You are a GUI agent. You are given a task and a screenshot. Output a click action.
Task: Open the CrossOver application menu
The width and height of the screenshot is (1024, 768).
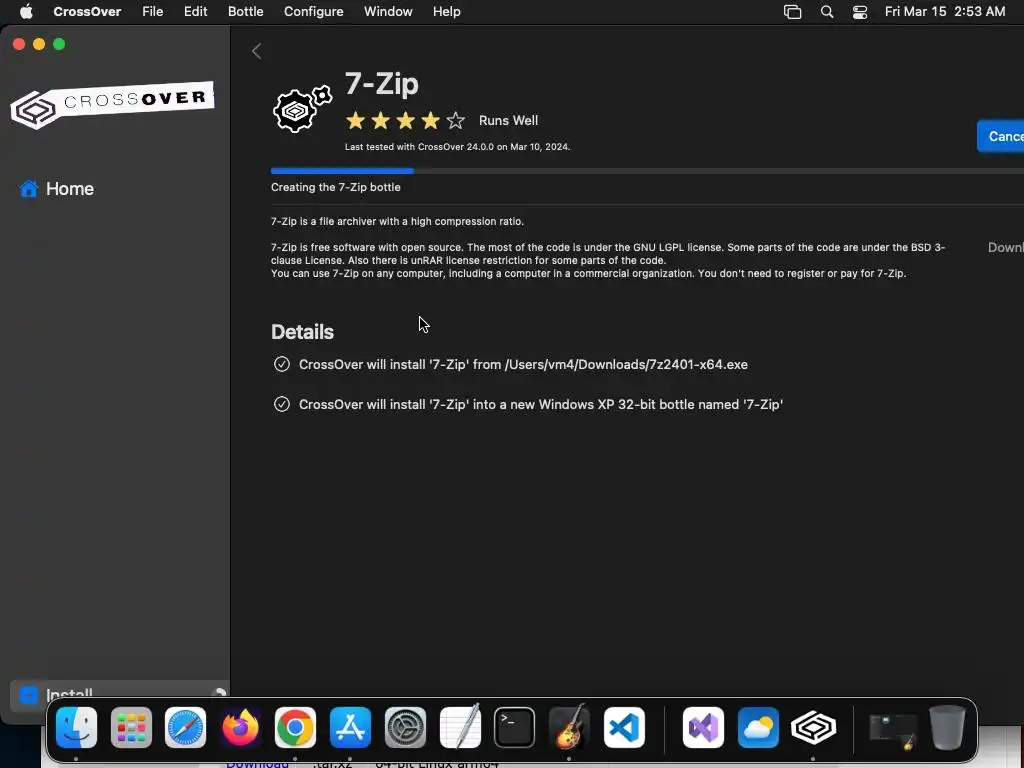(x=87, y=12)
